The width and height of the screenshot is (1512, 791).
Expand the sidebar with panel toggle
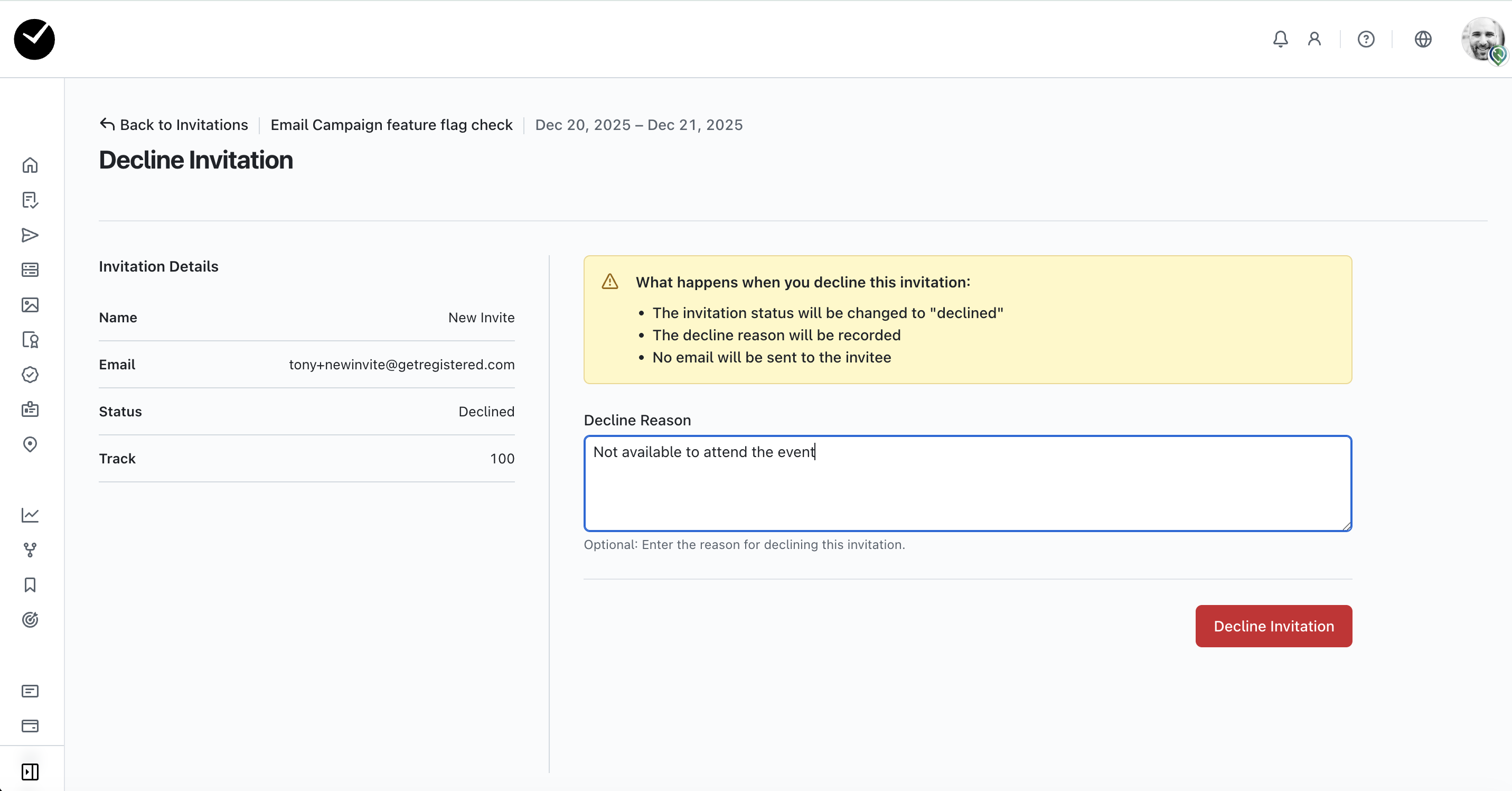(x=30, y=771)
